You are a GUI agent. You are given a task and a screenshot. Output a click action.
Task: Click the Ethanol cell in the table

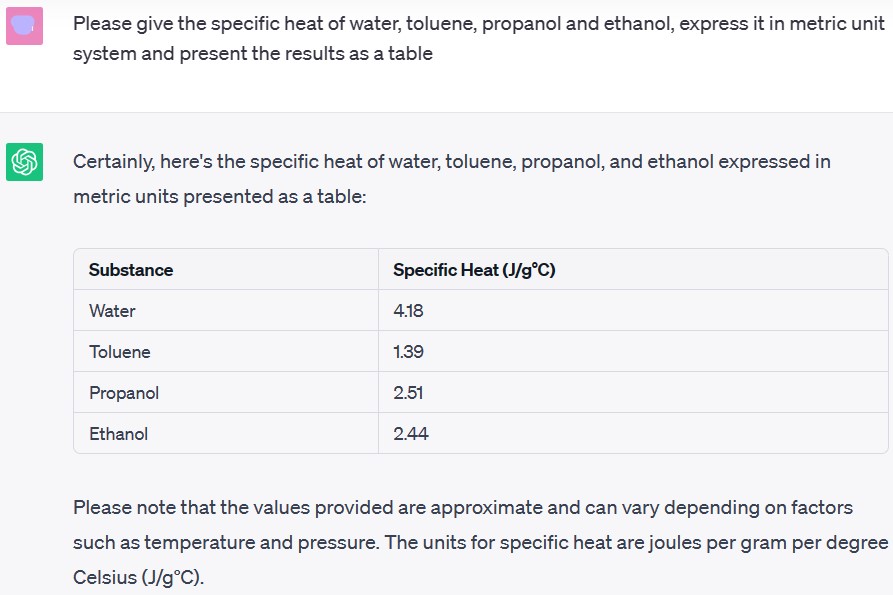coord(119,434)
